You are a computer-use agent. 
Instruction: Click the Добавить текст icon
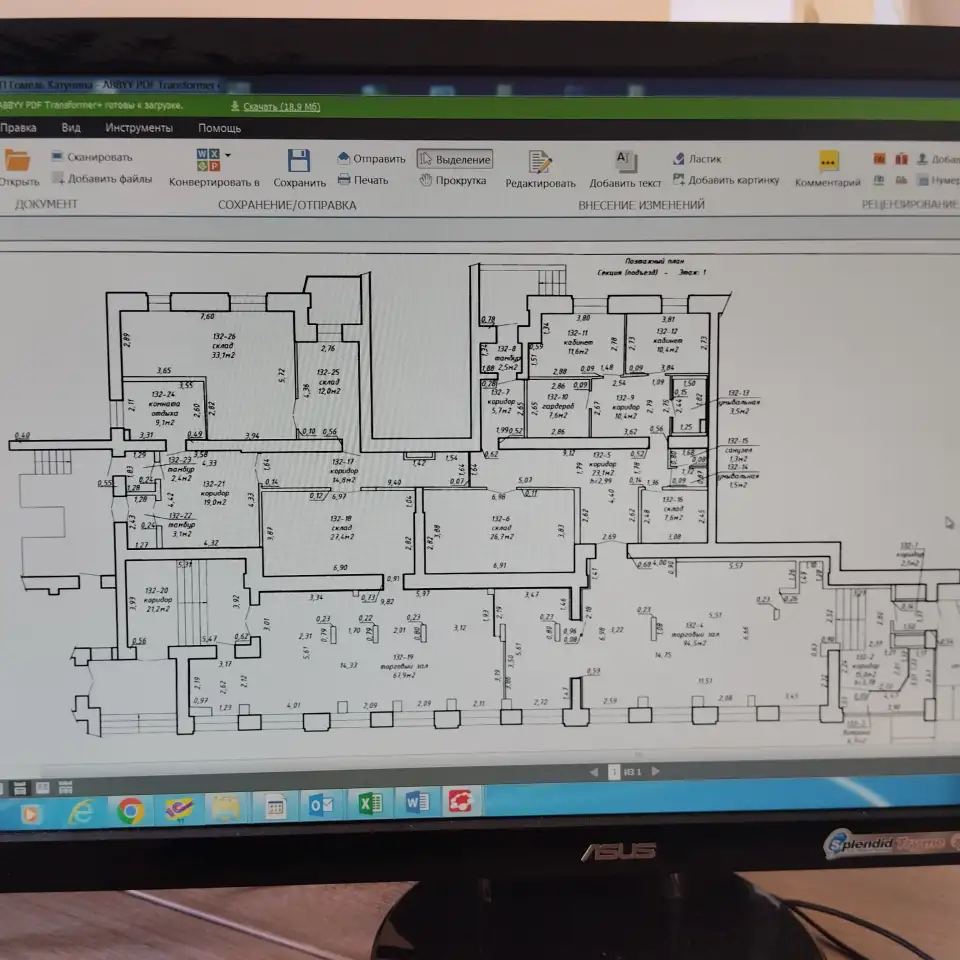[626, 160]
